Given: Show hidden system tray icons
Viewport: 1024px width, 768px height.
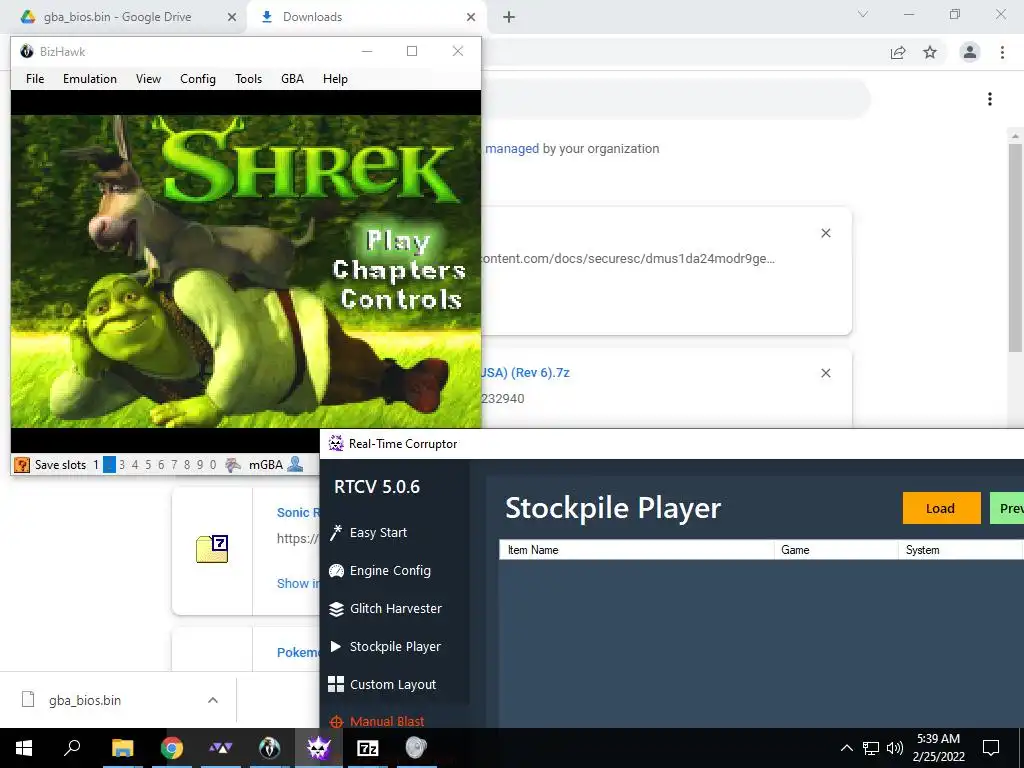Looking at the screenshot, I should [846, 748].
